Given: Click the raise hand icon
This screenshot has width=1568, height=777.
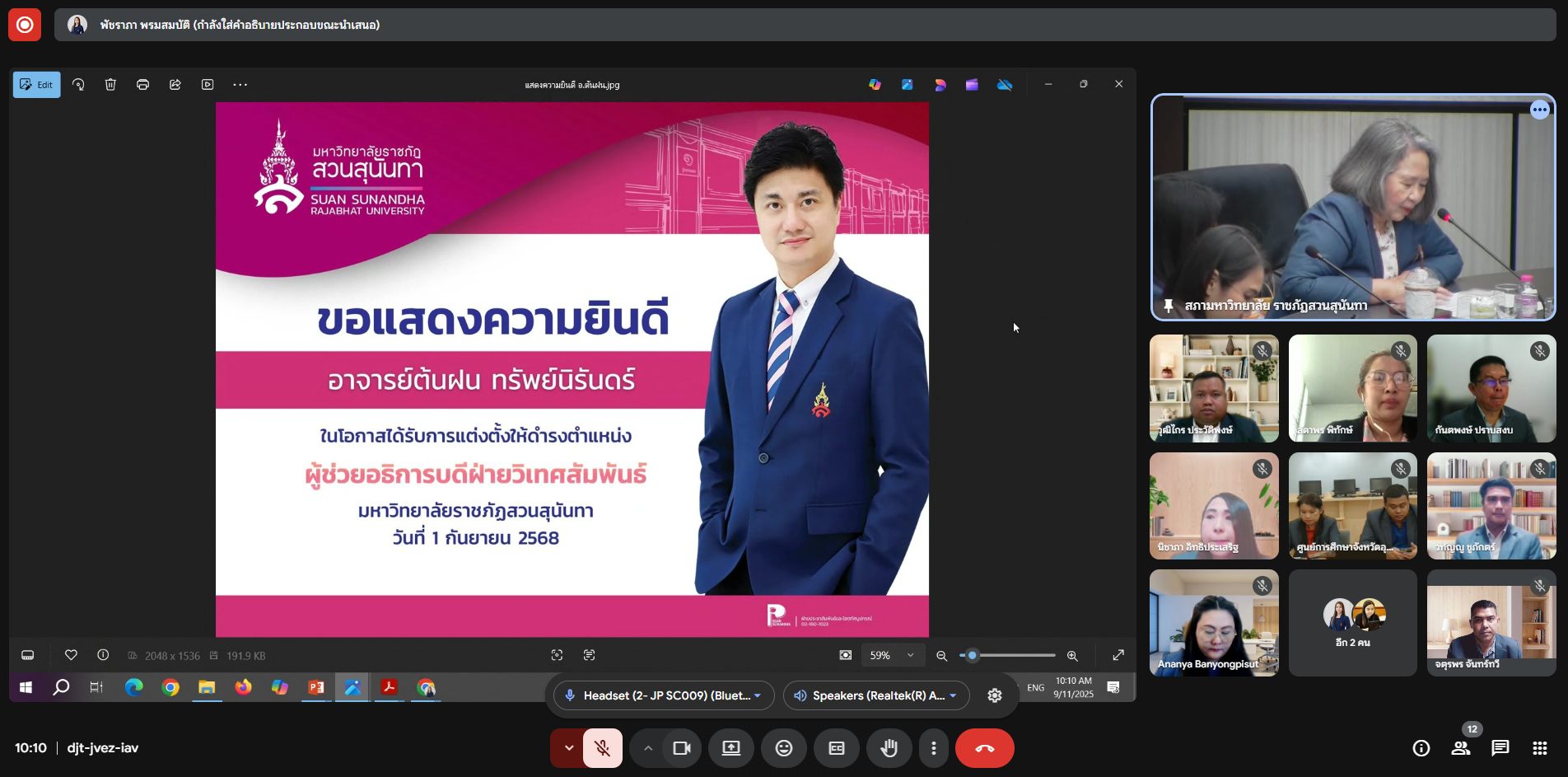Looking at the screenshot, I should tap(889, 748).
